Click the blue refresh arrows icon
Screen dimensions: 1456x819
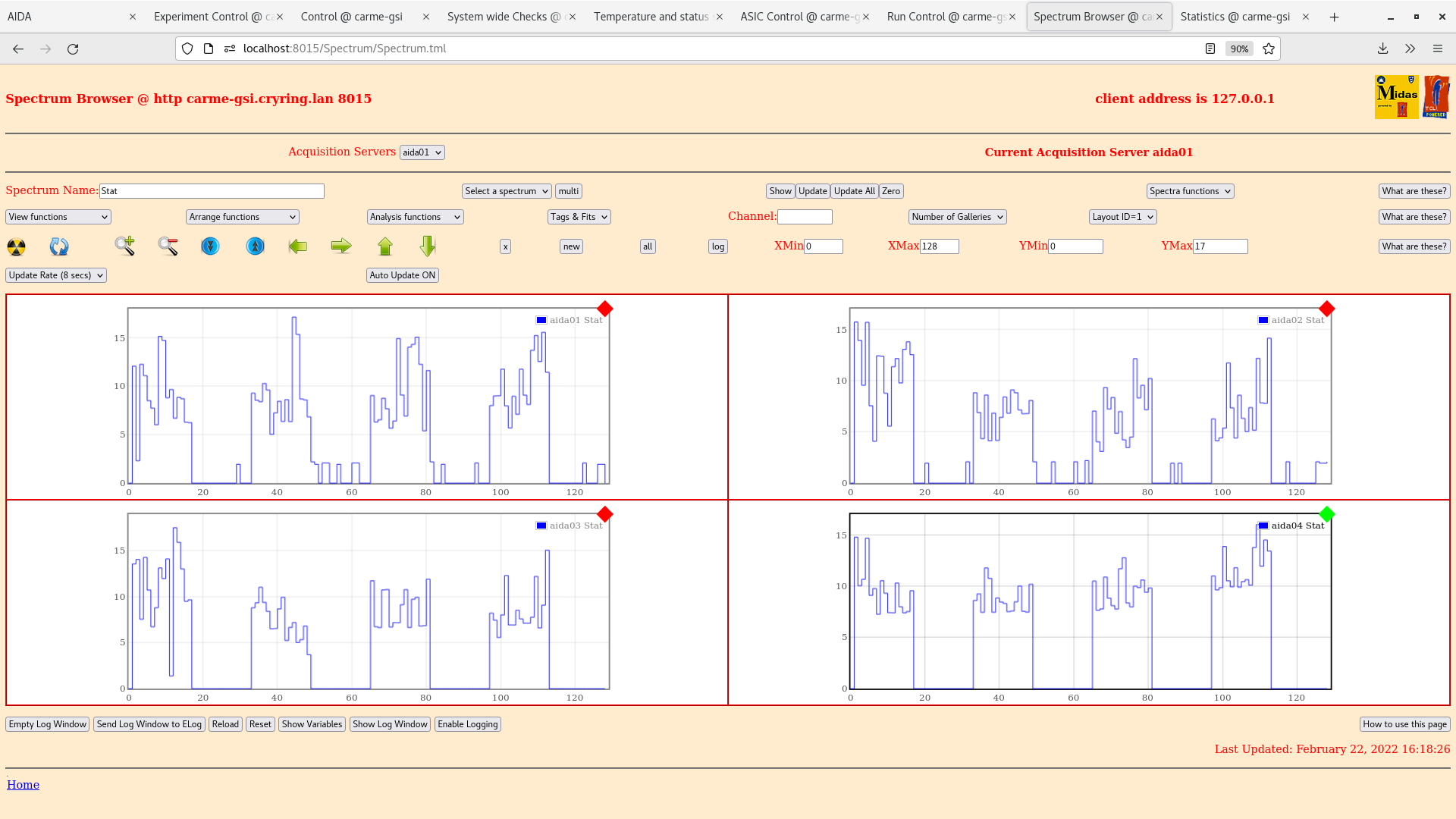click(x=59, y=246)
